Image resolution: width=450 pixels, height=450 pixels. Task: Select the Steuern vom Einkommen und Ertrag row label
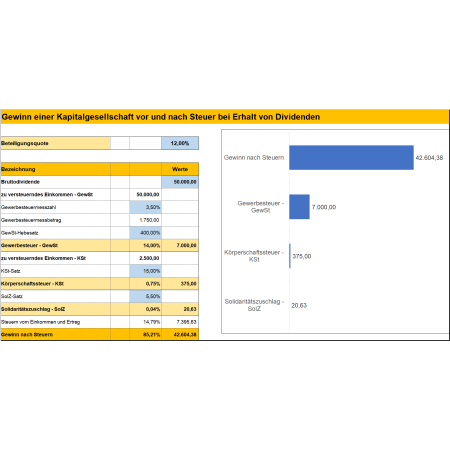tap(40, 322)
